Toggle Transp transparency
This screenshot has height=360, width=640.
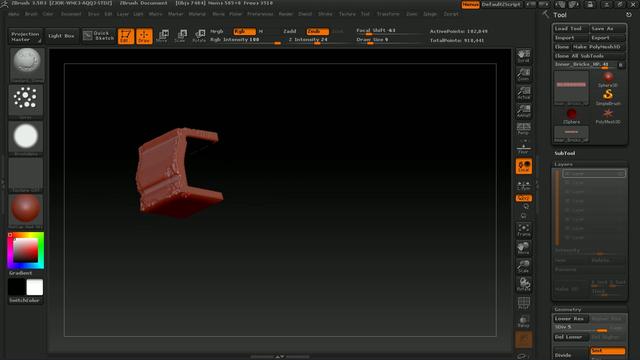coord(524,321)
